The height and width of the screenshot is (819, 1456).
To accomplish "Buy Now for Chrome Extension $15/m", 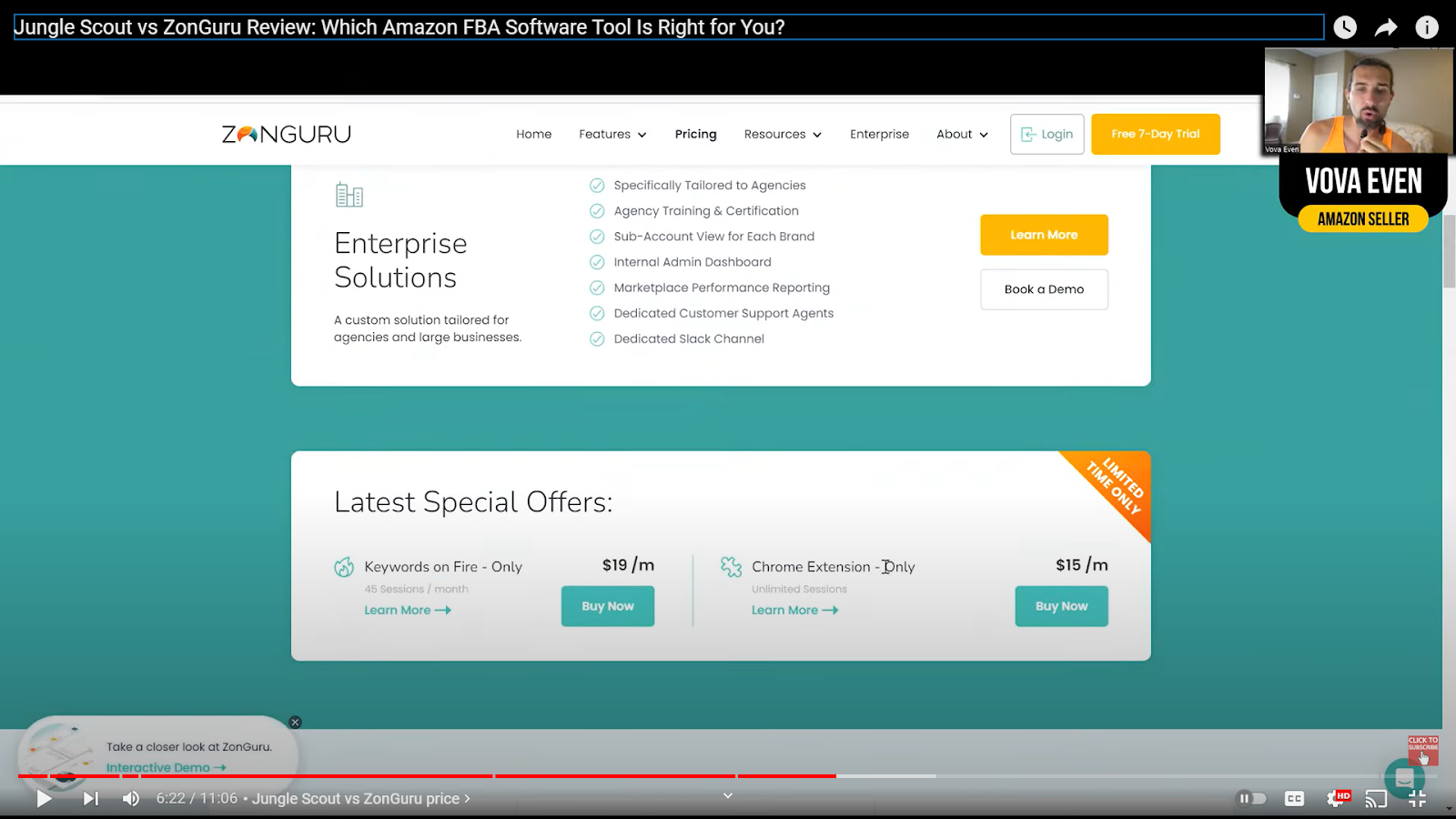I will coord(1061,606).
